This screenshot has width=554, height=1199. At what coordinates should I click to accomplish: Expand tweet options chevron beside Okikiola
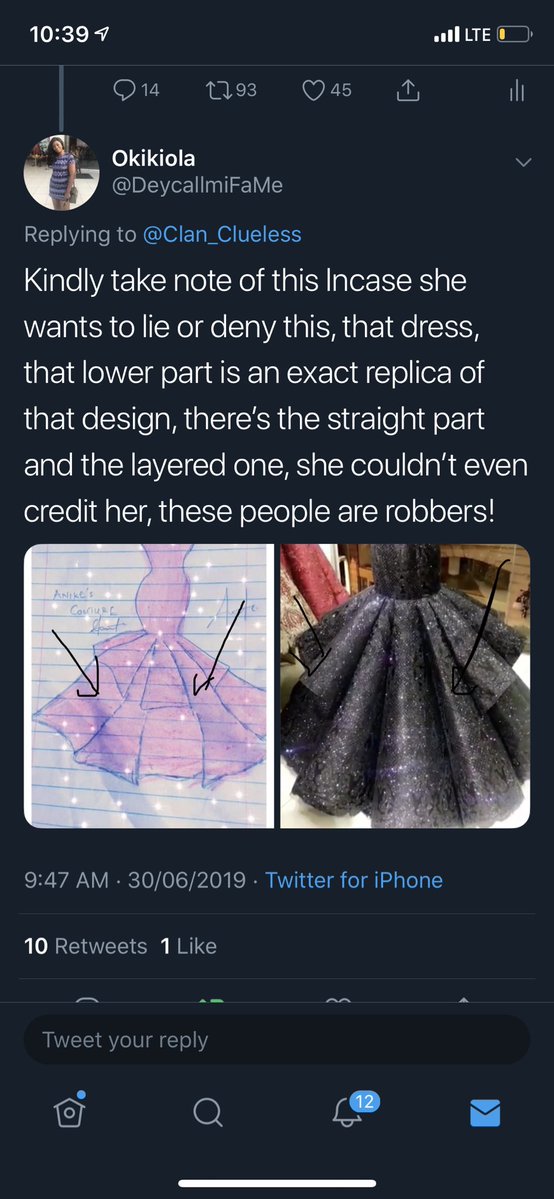click(523, 162)
